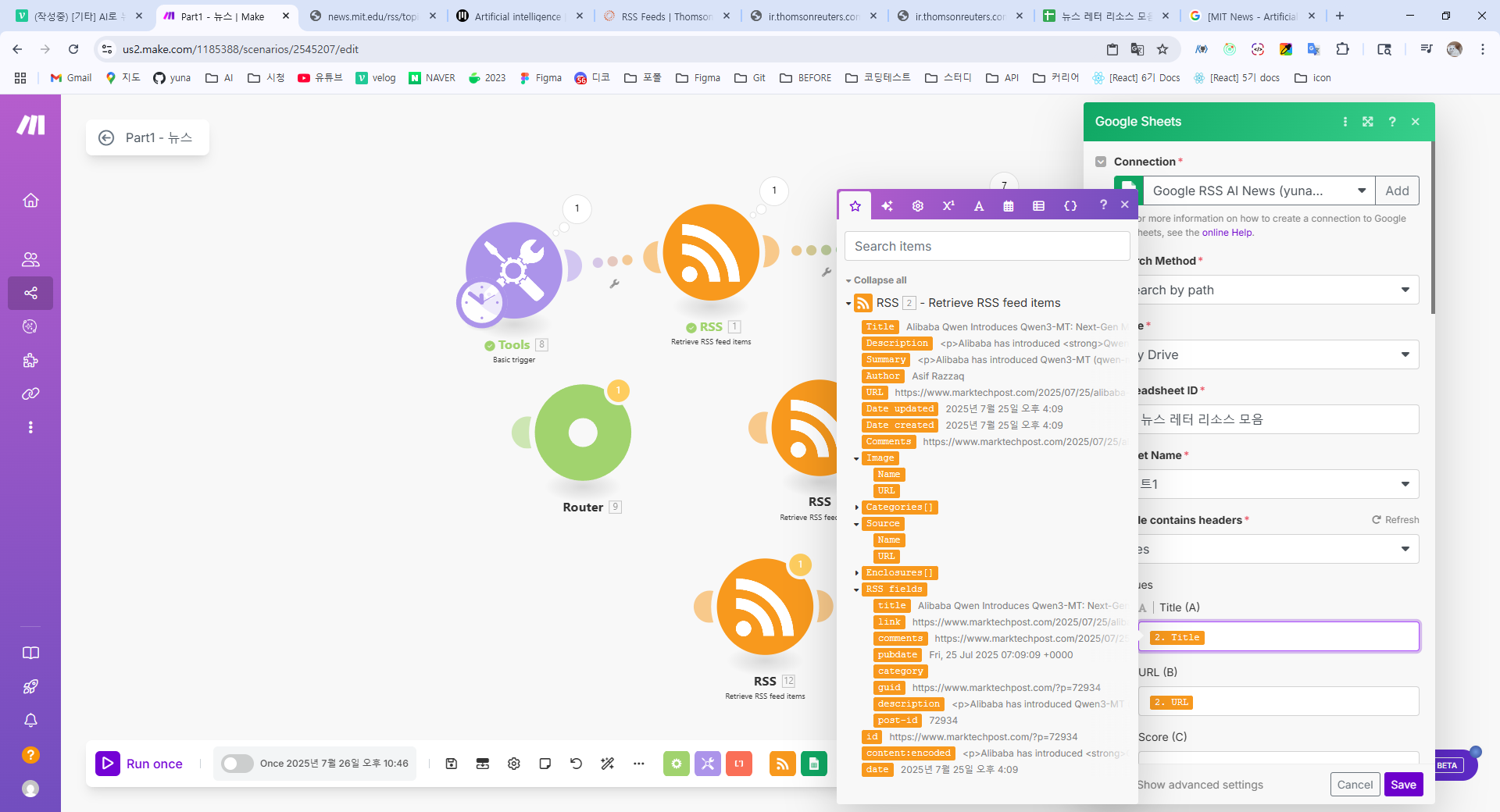Switch to the array functions tab

(1038, 205)
